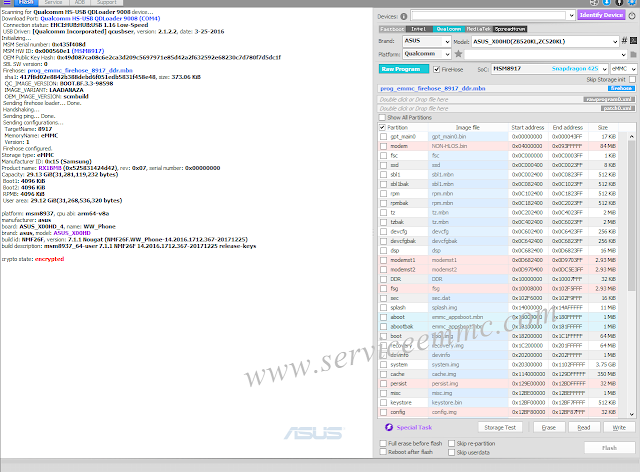Click the dark square icon after the hash
640x472 pixels.
click(x=633, y=40)
